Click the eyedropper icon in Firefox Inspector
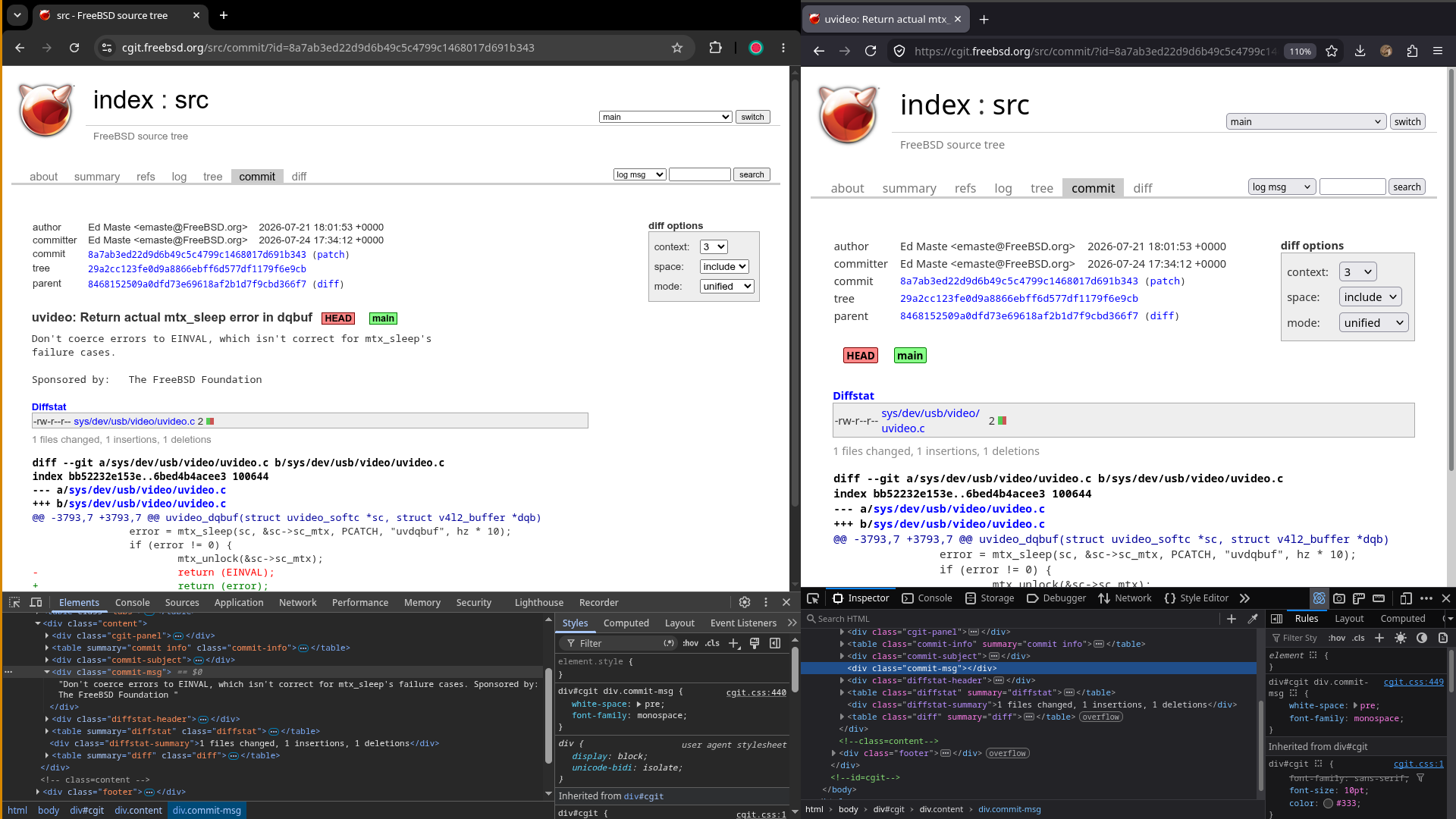 coord(1253,619)
